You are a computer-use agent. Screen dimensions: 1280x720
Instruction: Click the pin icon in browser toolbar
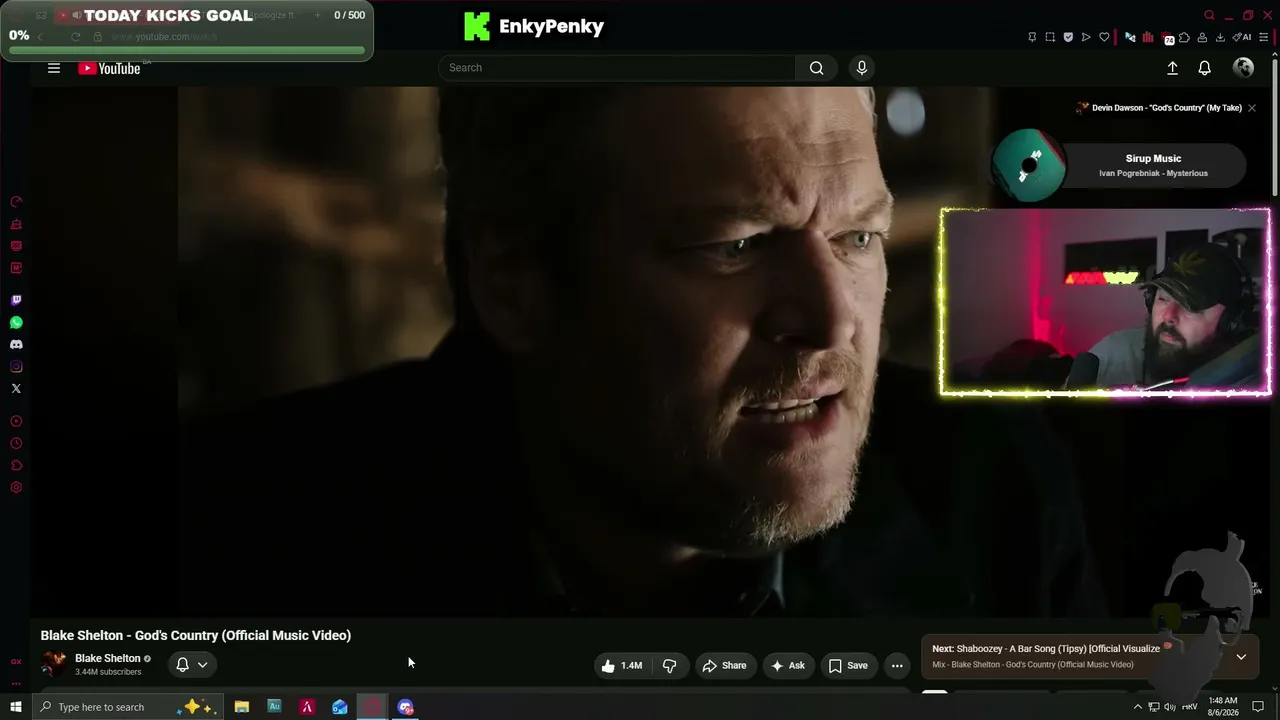1032,37
